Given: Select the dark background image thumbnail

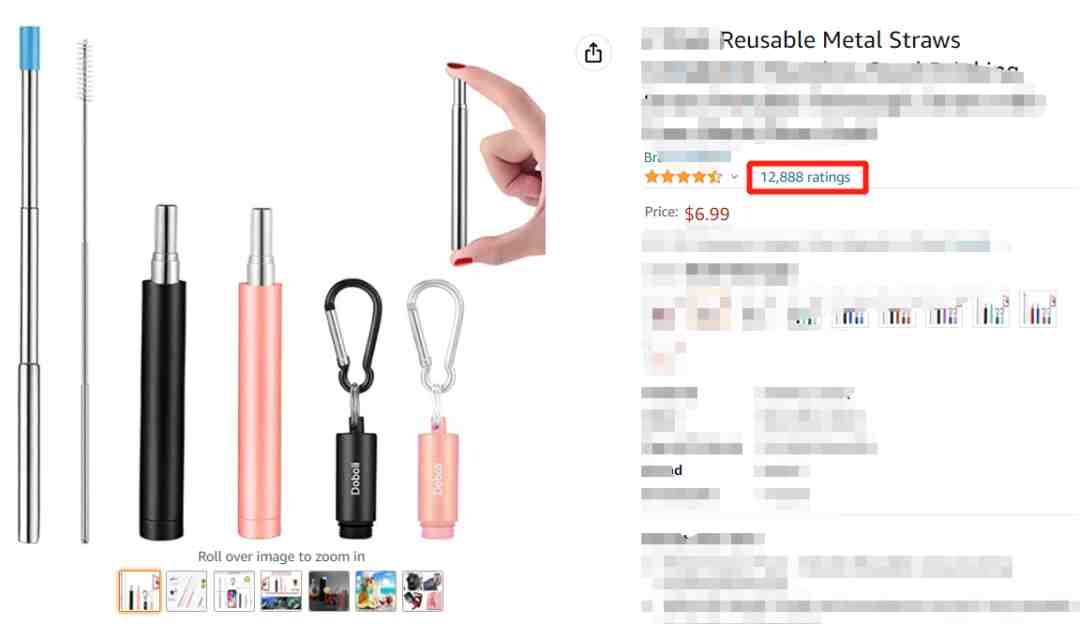Looking at the screenshot, I should (329, 591).
